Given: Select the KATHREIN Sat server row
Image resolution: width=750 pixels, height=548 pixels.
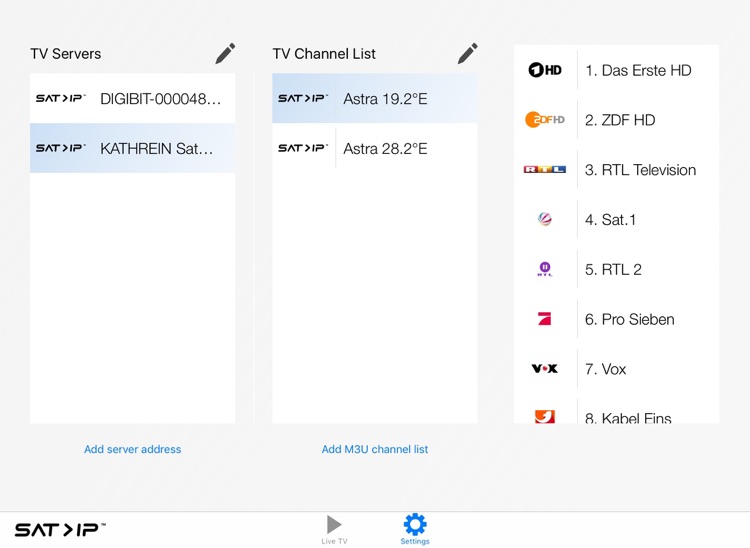Looking at the screenshot, I should [x=132, y=148].
